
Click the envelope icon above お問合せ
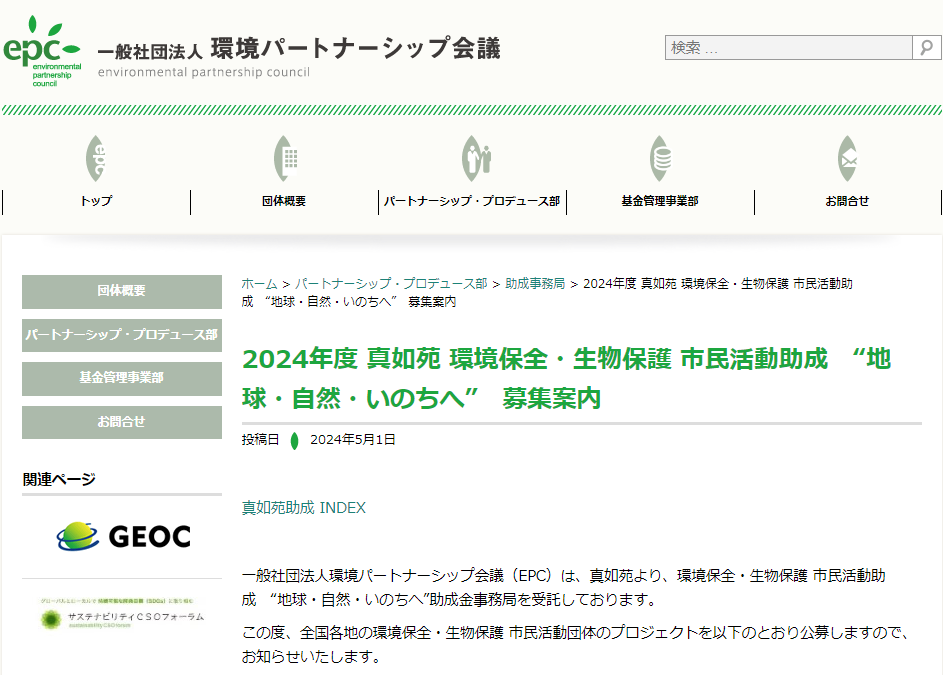[848, 160]
